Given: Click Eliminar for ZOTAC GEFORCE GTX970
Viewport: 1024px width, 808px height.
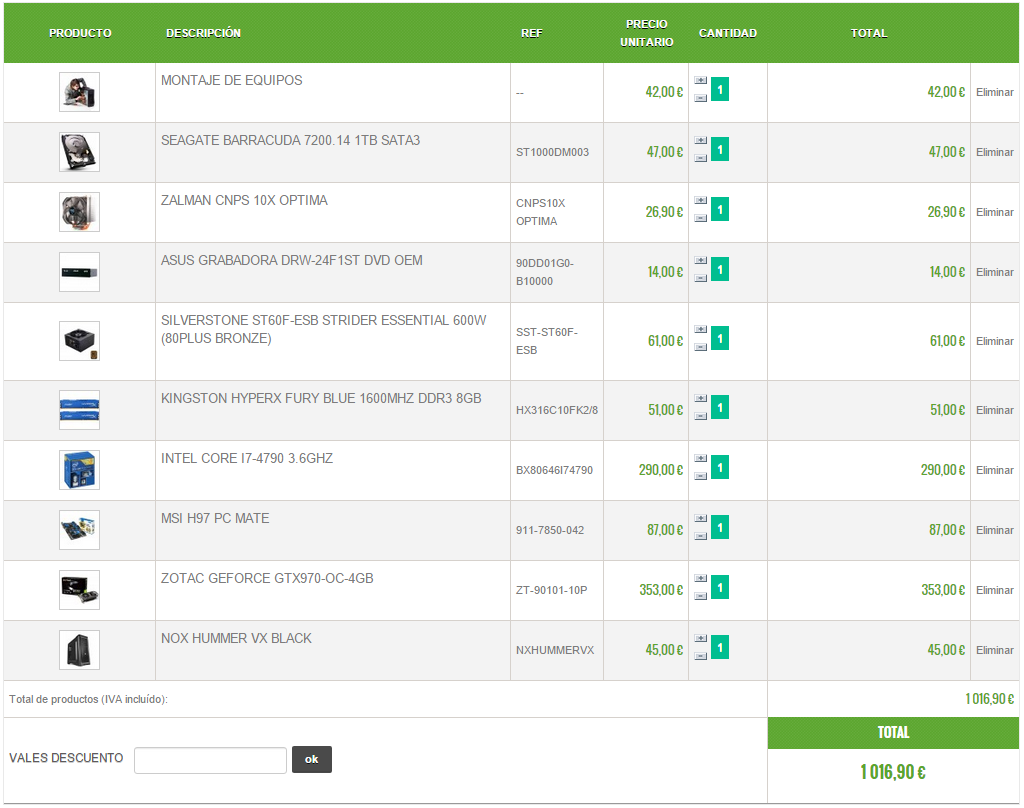Looking at the screenshot, I should pyautogui.click(x=995, y=590).
